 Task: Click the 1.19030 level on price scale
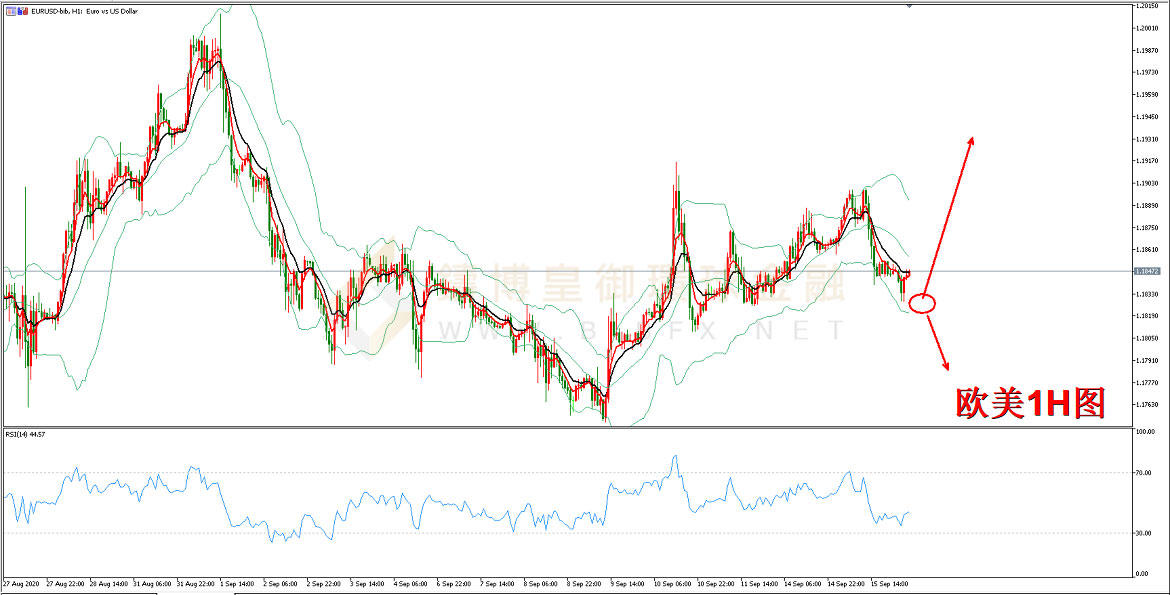coord(1146,183)
